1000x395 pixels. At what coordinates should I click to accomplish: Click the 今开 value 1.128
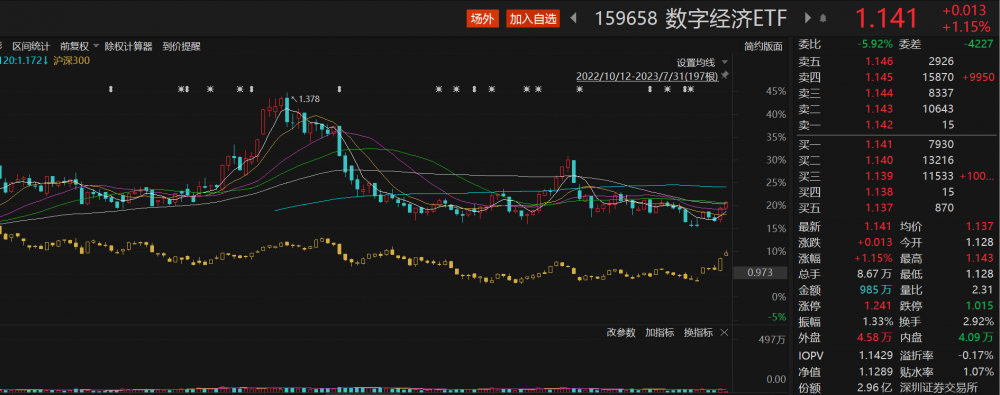click(x=980, y=242)
